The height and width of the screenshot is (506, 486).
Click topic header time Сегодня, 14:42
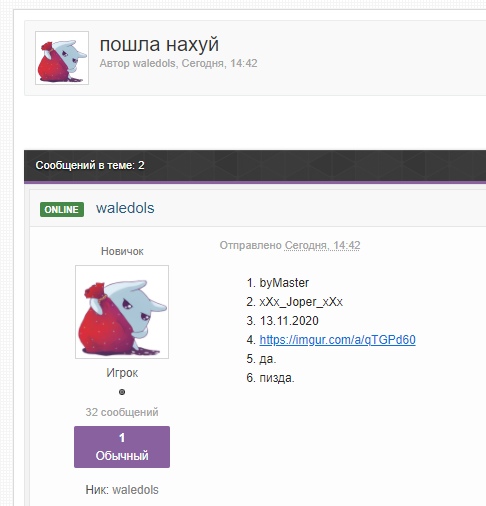point(219,63)
